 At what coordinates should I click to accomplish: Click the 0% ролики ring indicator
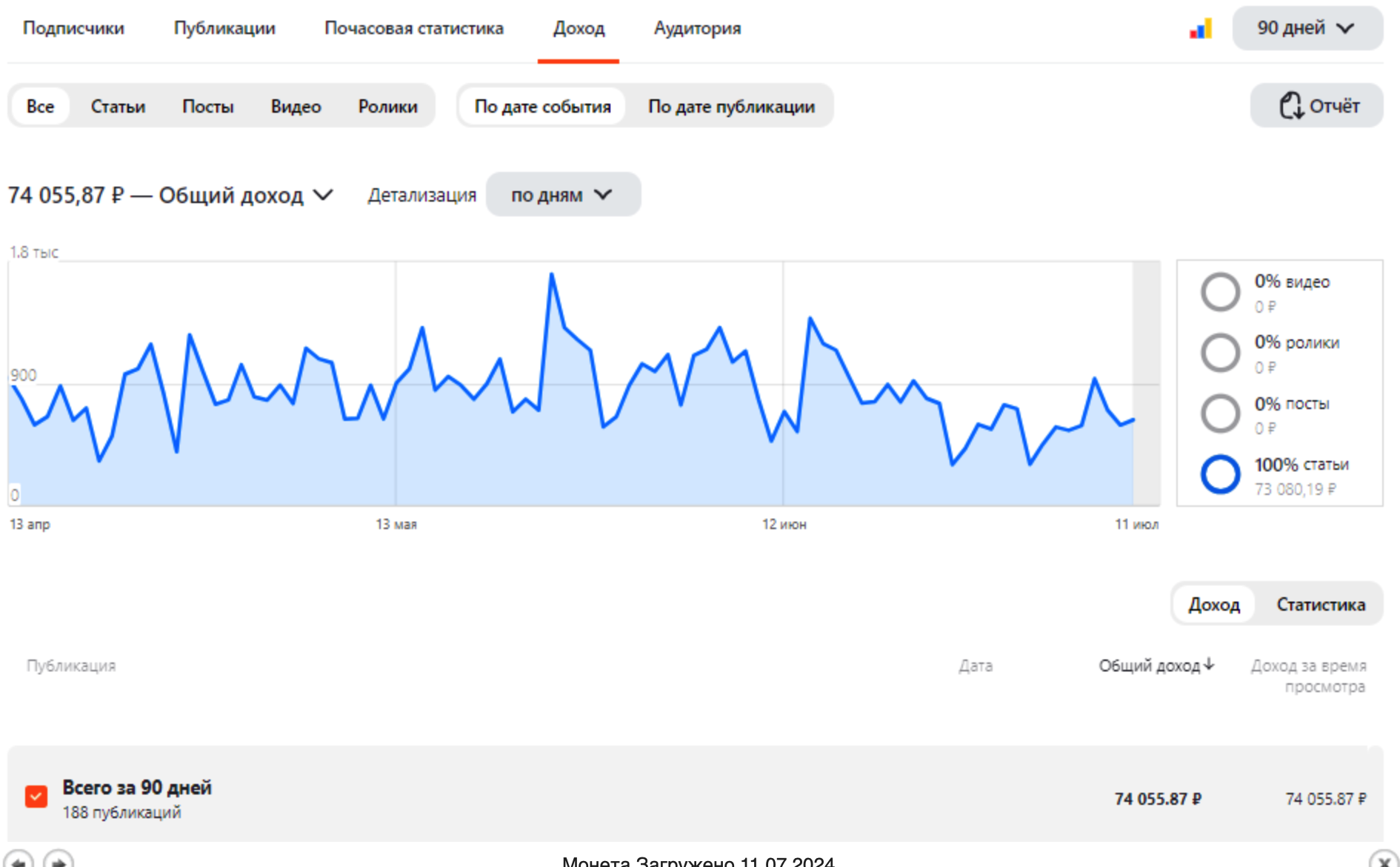pos(1220,353)
